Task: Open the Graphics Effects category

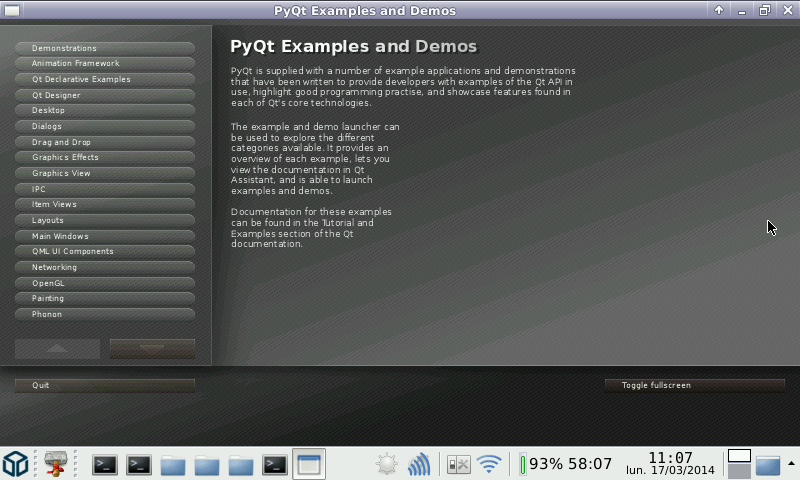Action: point(105,157)
